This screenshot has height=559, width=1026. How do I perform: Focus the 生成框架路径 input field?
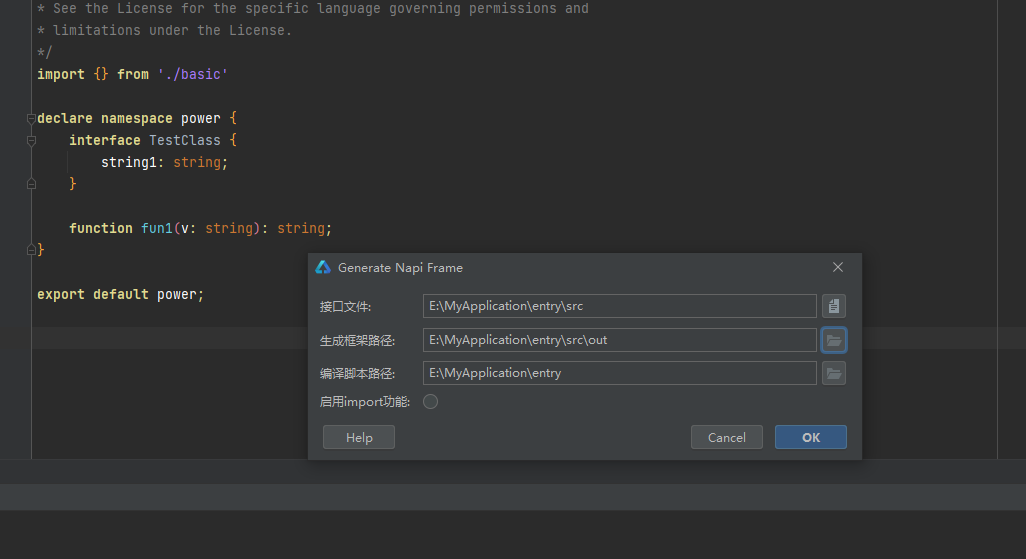pos(620,340)
